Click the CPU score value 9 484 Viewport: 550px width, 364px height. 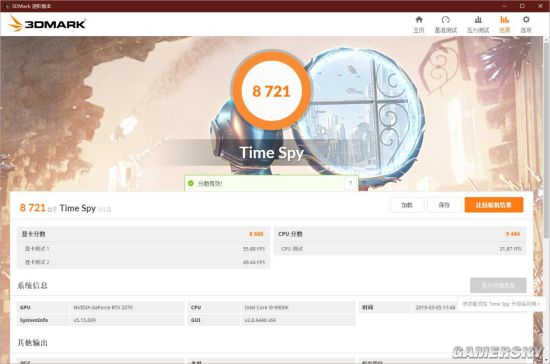[x=513, y=234]
